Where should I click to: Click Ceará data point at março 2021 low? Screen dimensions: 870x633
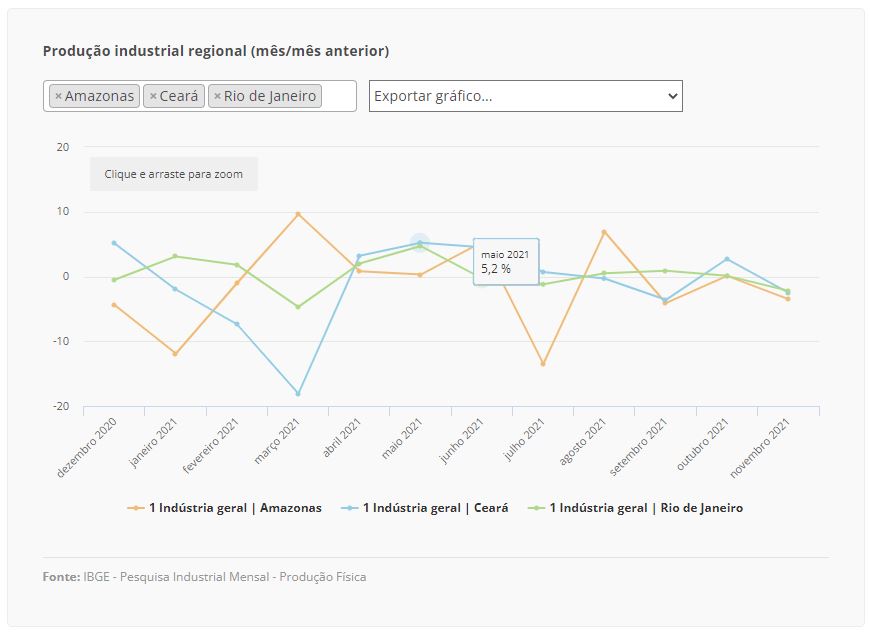298,394
